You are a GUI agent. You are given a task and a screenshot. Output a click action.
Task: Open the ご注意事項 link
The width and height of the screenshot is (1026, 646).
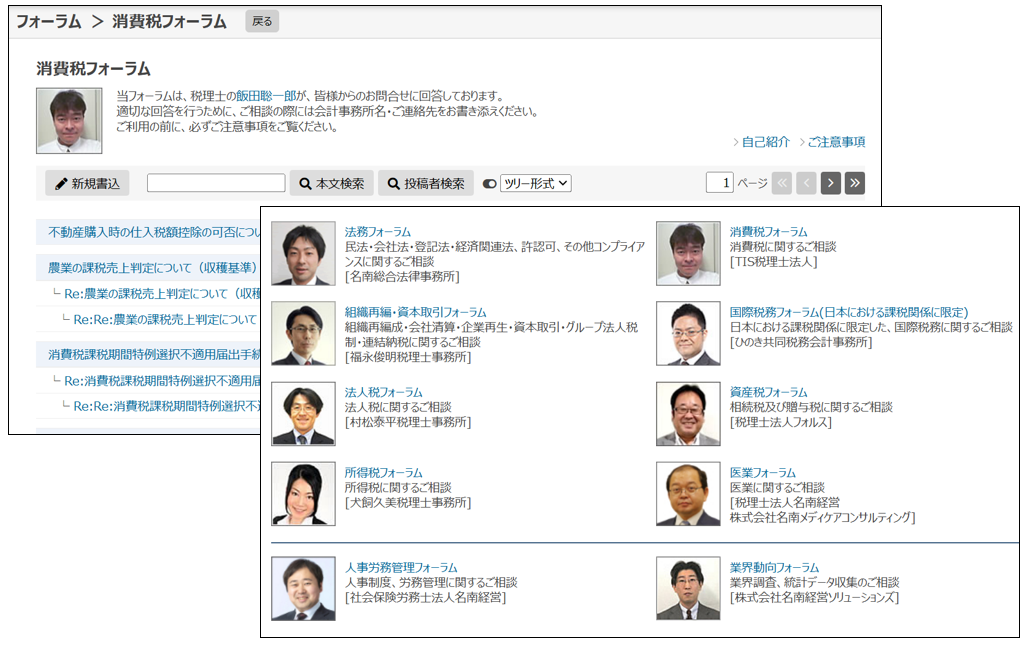tap(835, 142)
